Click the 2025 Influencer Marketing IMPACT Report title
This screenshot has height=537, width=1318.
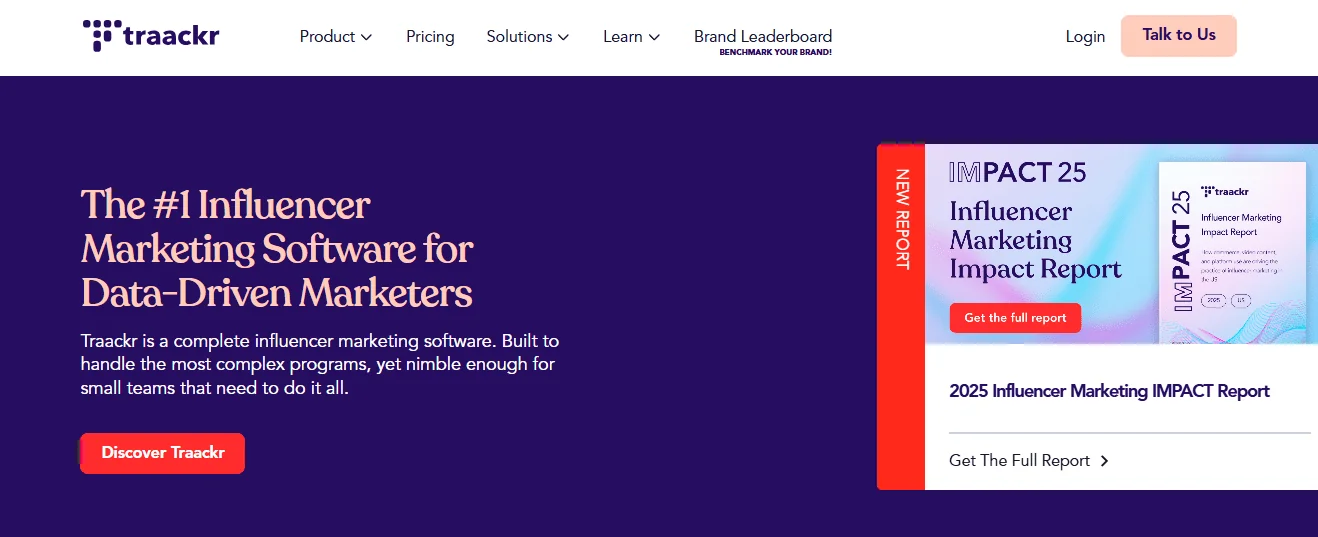click(1109, 391)
